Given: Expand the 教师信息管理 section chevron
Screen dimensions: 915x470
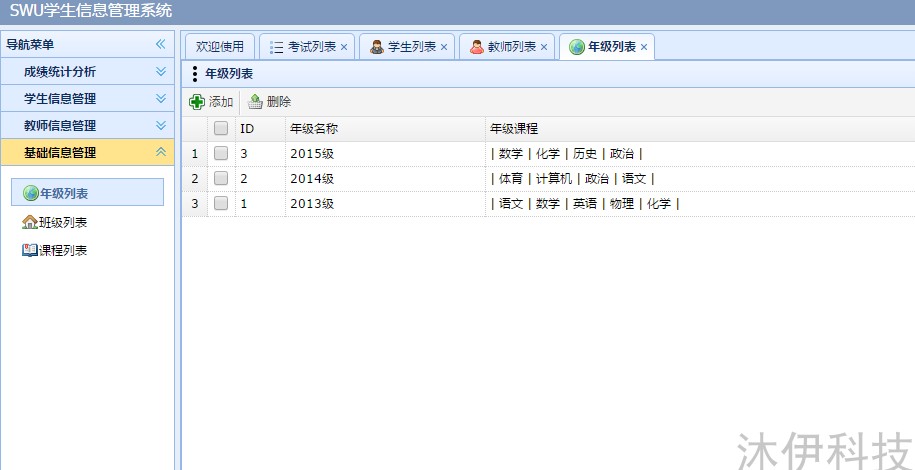Looking at the screenshot, I should pyautogui.click(x=161, y=125).
